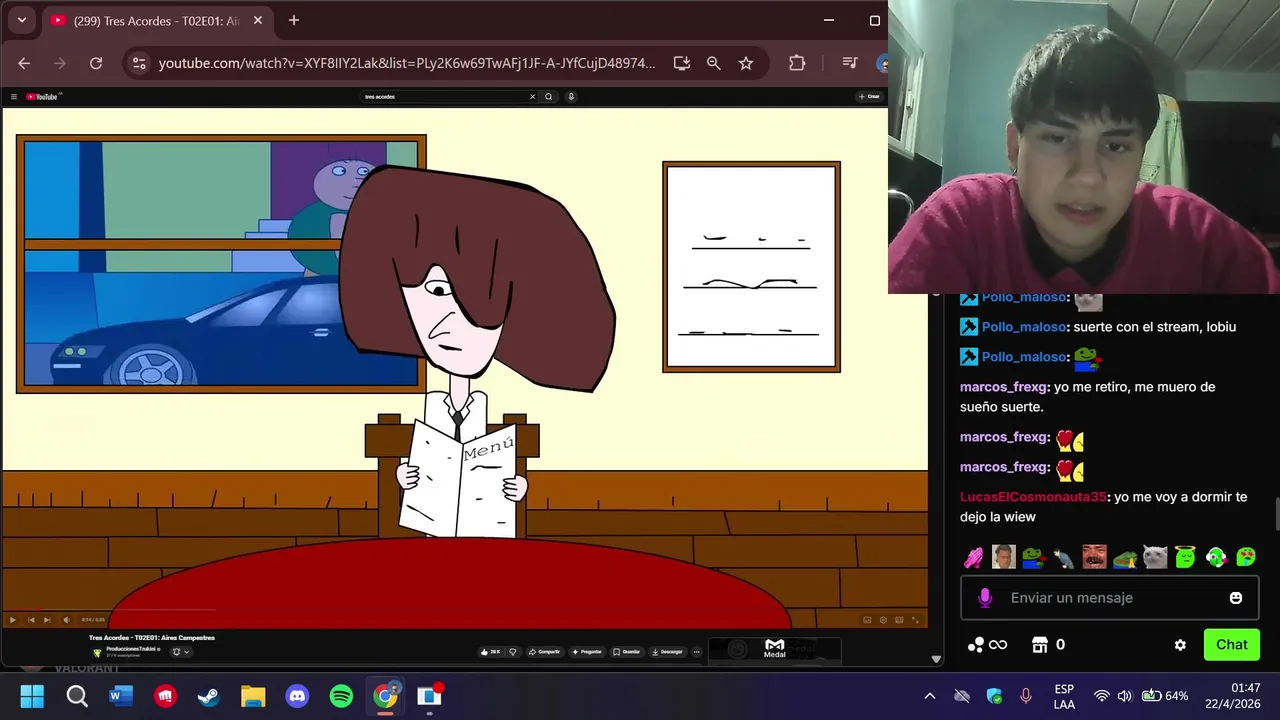
Task: Go back in the browser
Action: point(24,63)
